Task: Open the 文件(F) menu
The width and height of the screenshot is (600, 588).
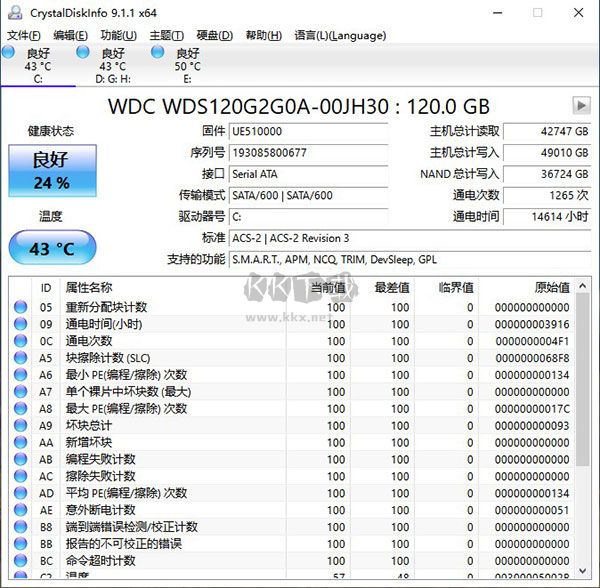Action: 24,36
